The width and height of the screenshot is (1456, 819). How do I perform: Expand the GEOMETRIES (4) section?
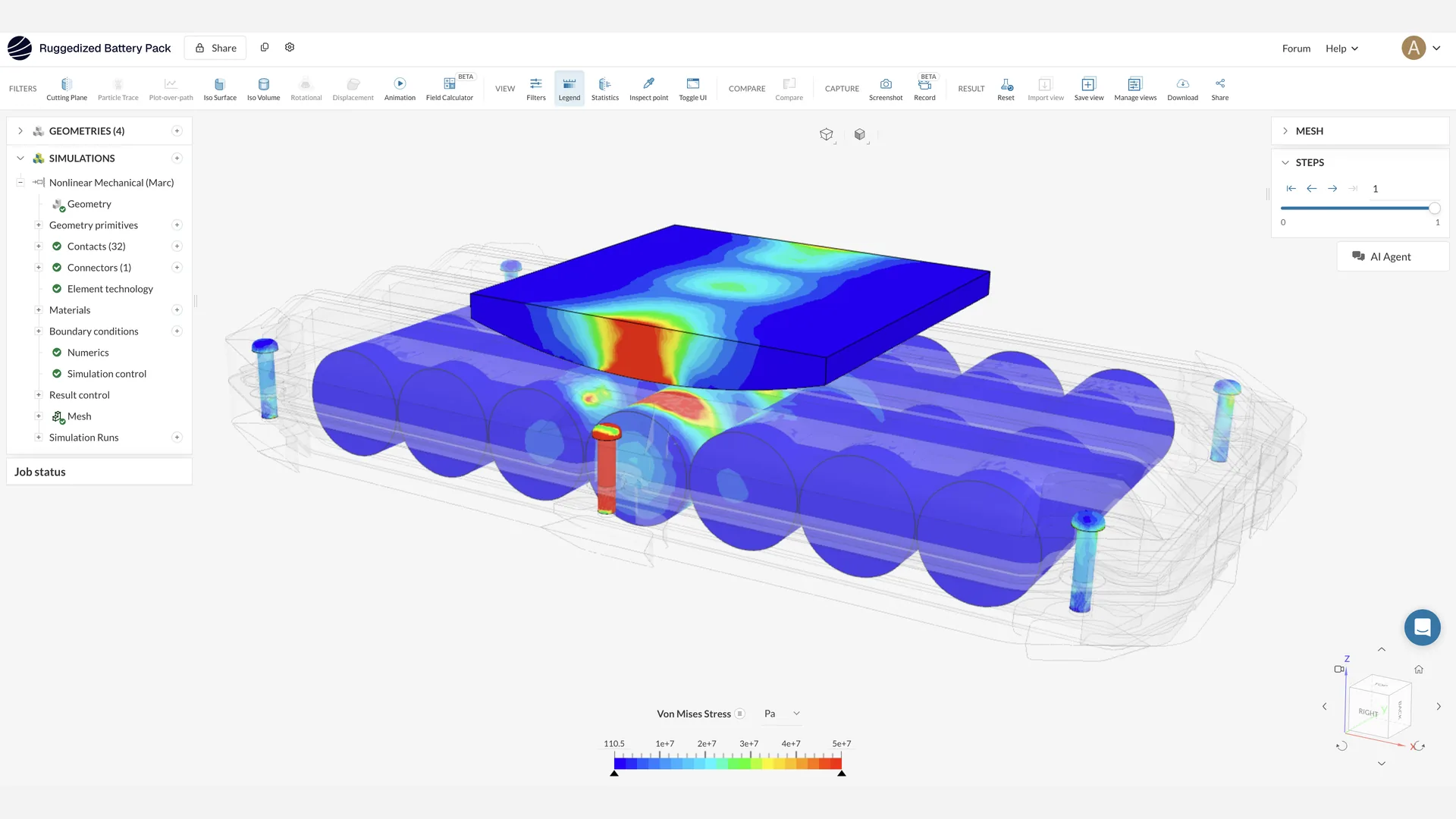coord(20,131)
